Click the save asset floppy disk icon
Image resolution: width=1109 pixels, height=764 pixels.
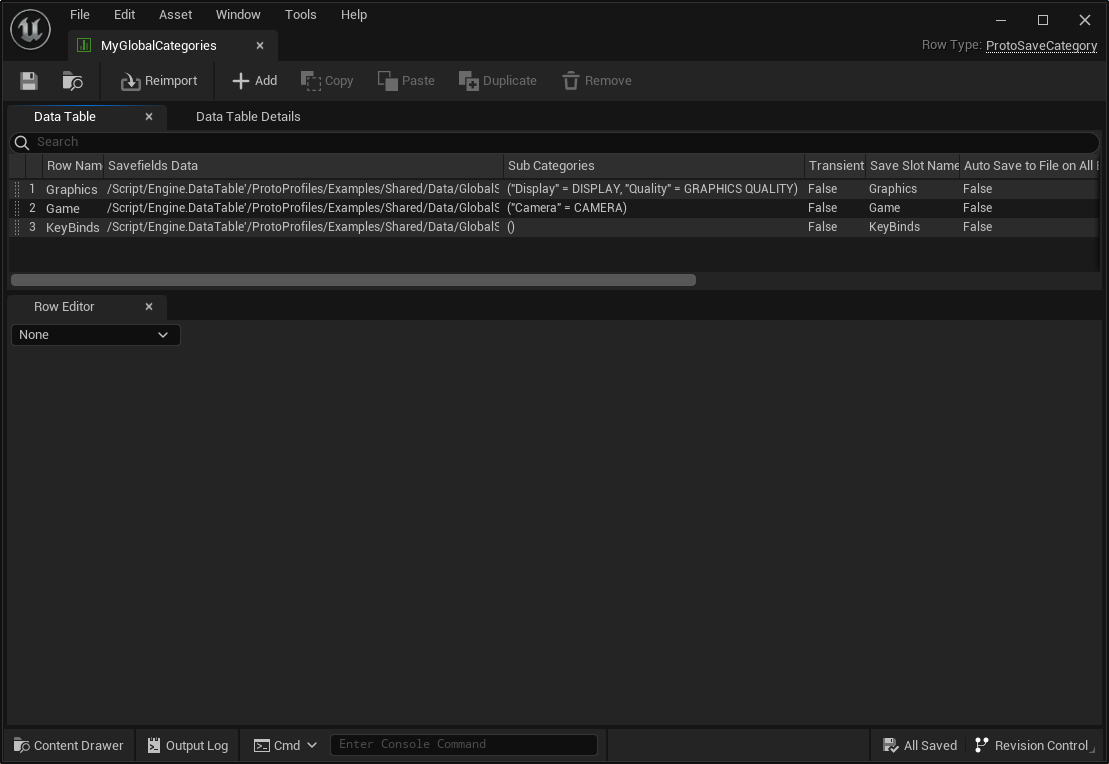pyautogui.click(x=29, y=81)
